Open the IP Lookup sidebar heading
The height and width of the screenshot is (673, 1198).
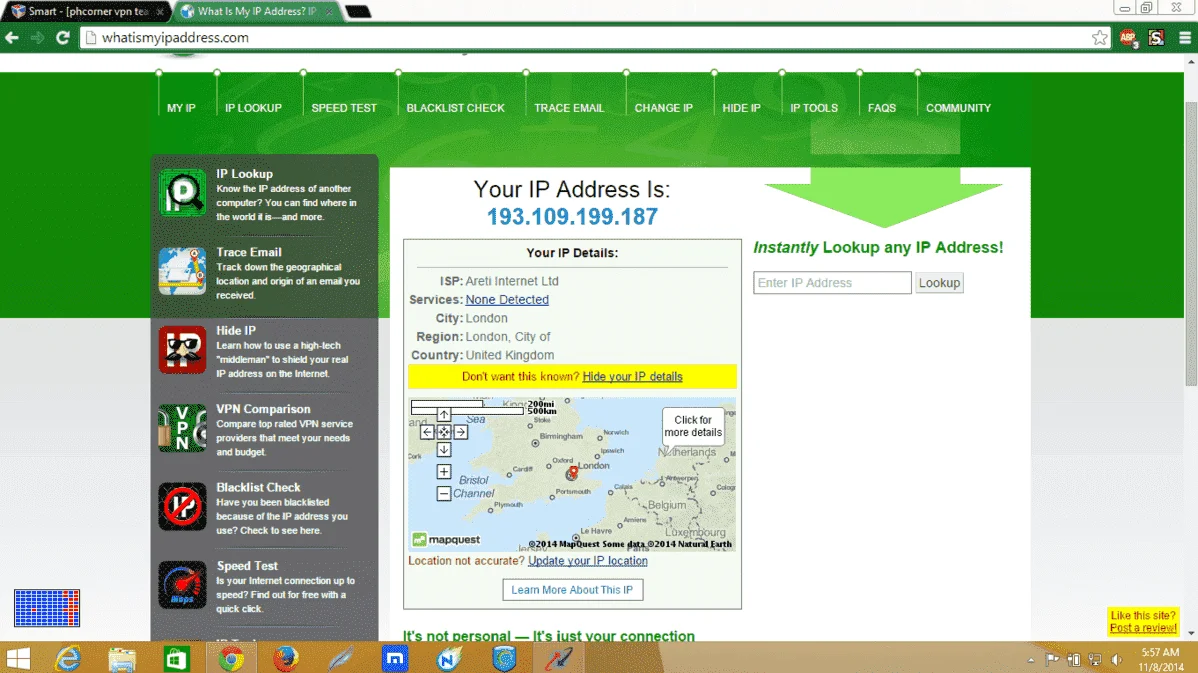244,174
